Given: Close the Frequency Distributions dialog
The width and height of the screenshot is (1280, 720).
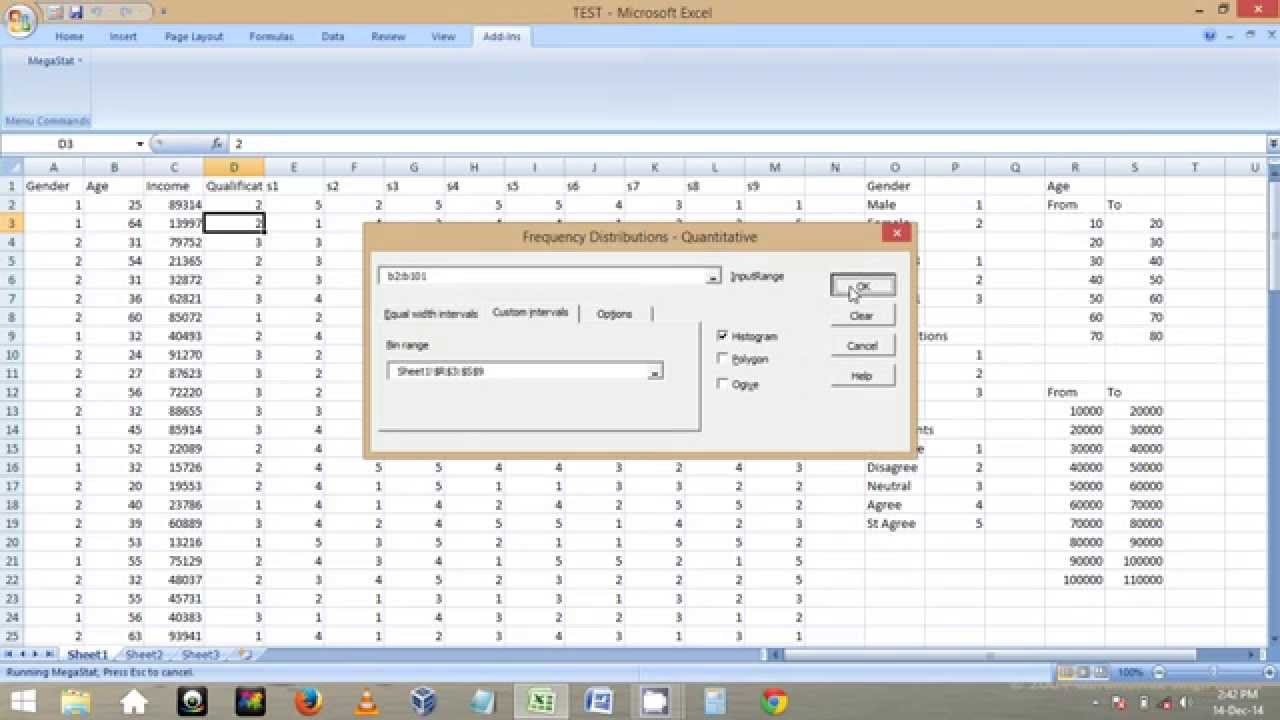Looking at the screenshot, I should 897,233.
